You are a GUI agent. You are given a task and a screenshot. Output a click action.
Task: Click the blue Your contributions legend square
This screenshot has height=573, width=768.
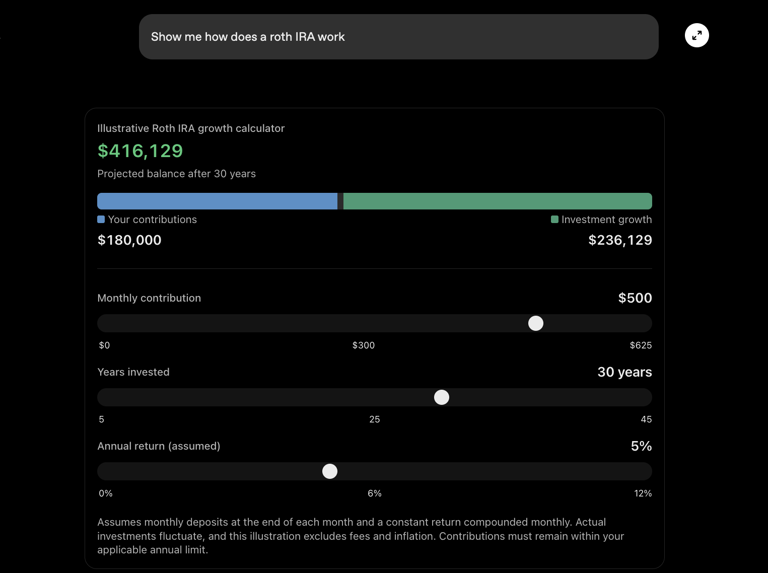(x=101, y=219)
